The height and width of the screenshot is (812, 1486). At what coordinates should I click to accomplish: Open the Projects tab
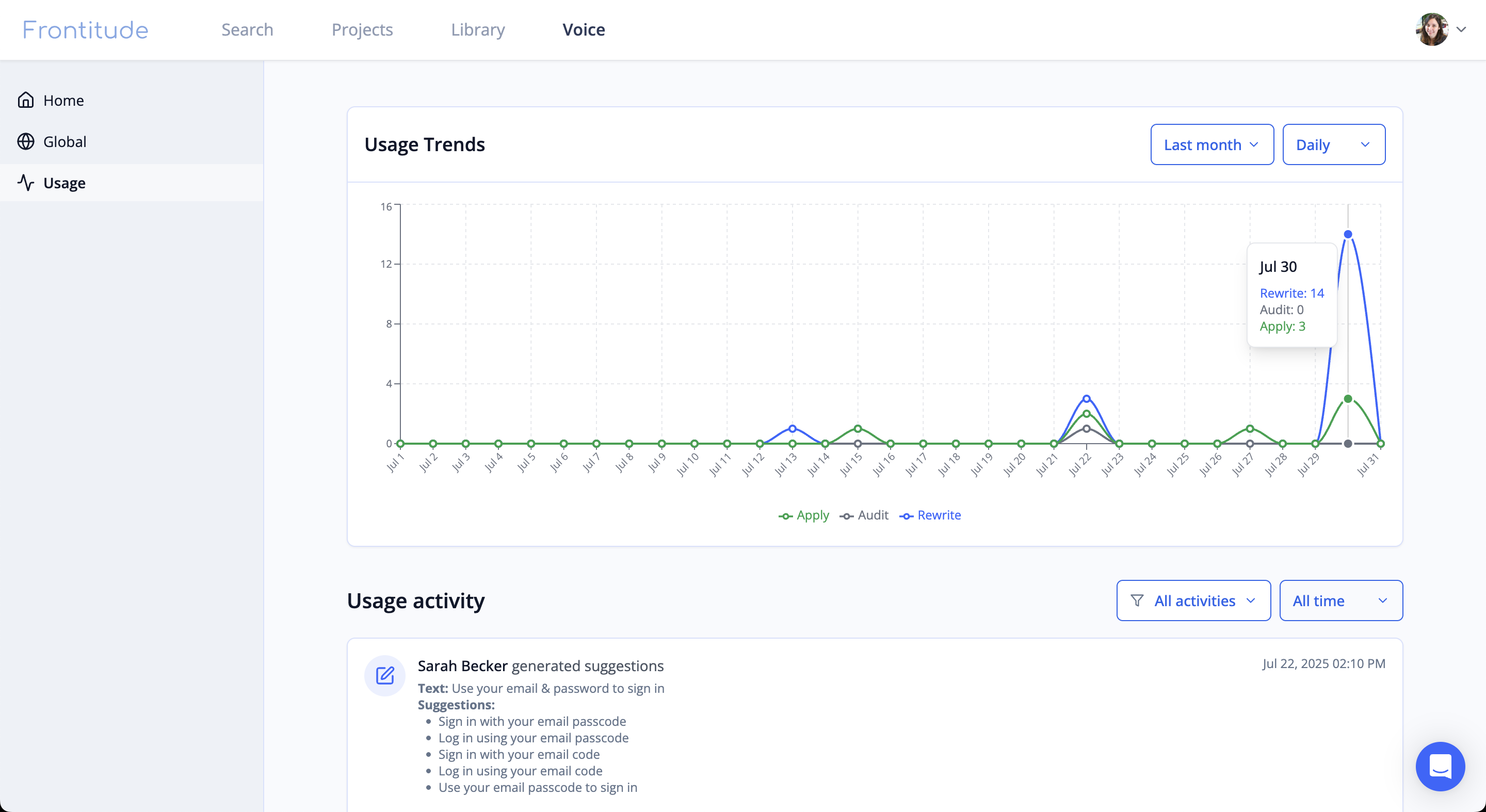(362, 29)
